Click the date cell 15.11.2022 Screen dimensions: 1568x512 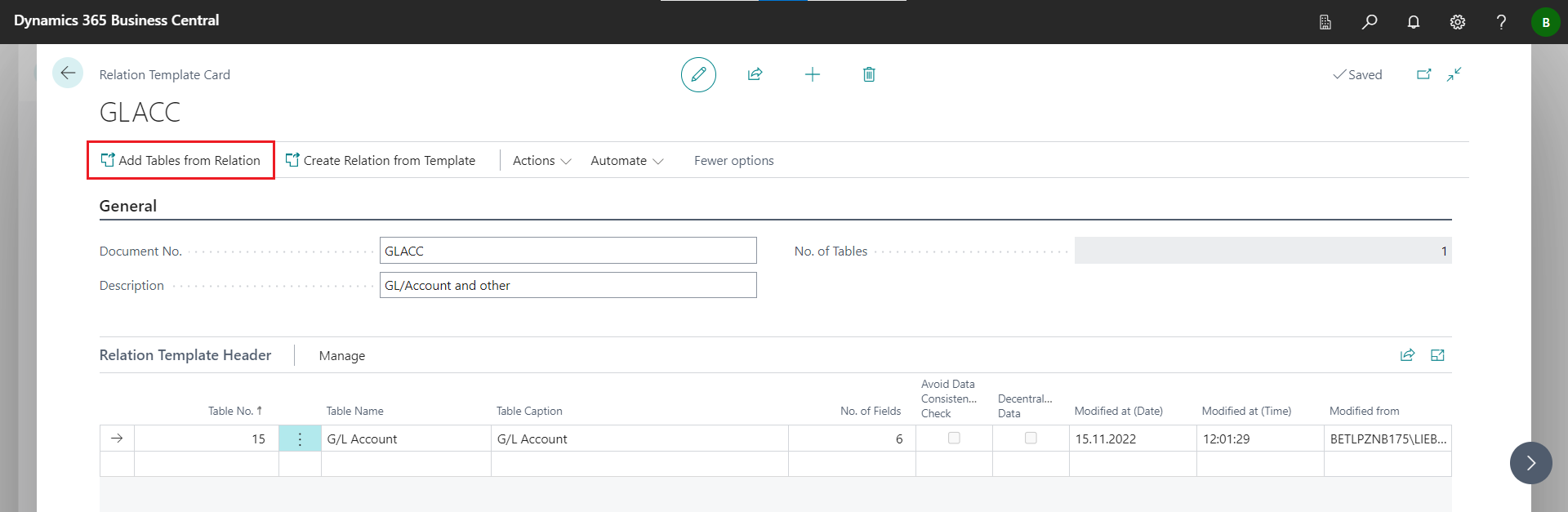pyautogui.click(x=1133, y=439)
